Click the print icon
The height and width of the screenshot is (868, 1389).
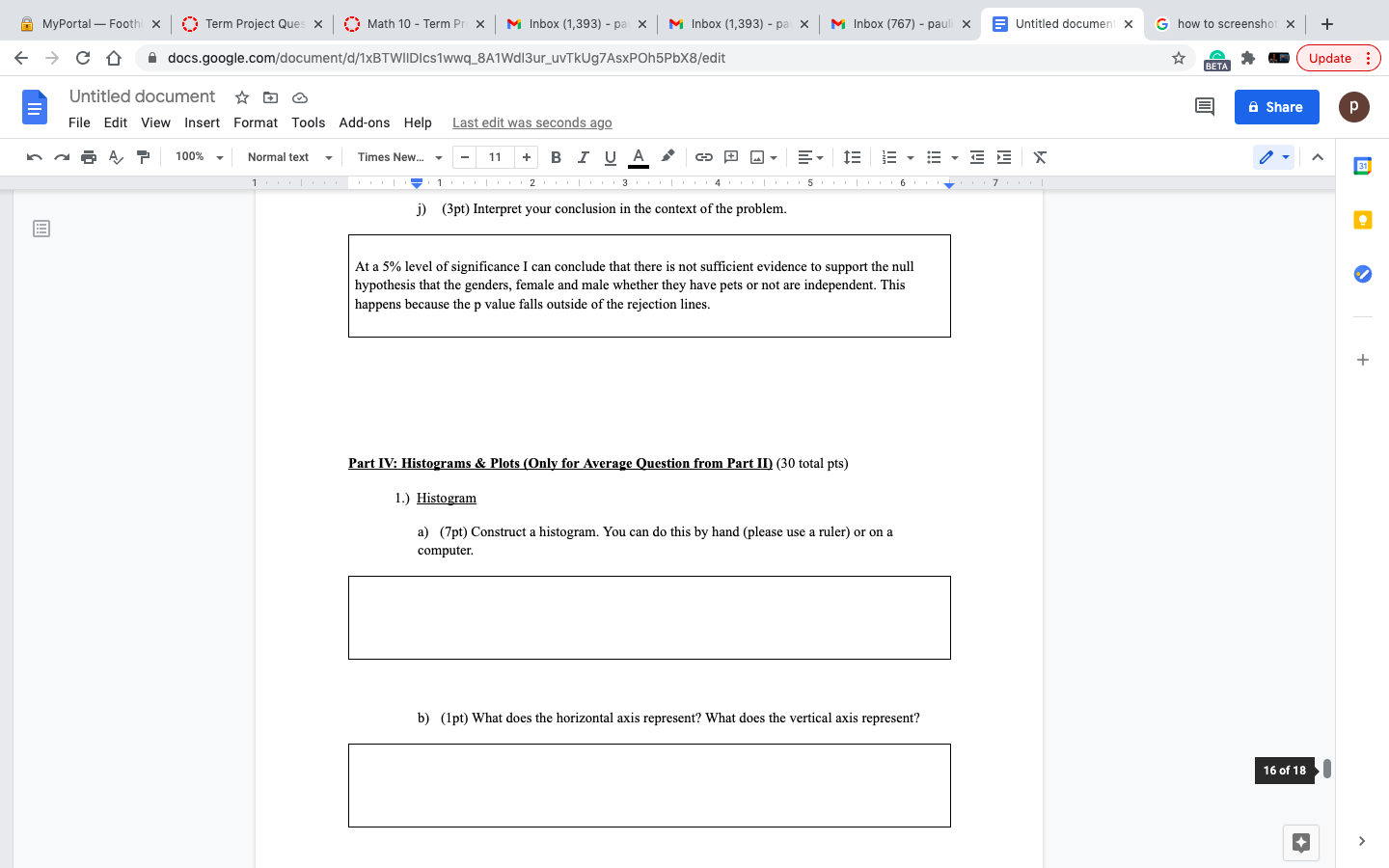pyautogui.click(x=87, y=156)
